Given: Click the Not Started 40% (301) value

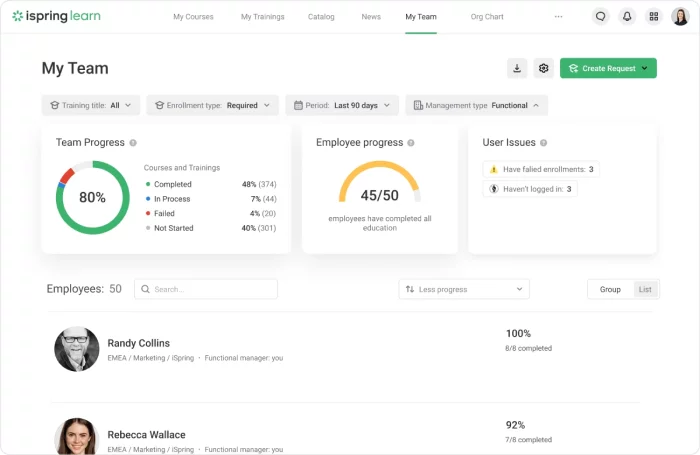Looking at the screenshot, I should tap(258, 228).
